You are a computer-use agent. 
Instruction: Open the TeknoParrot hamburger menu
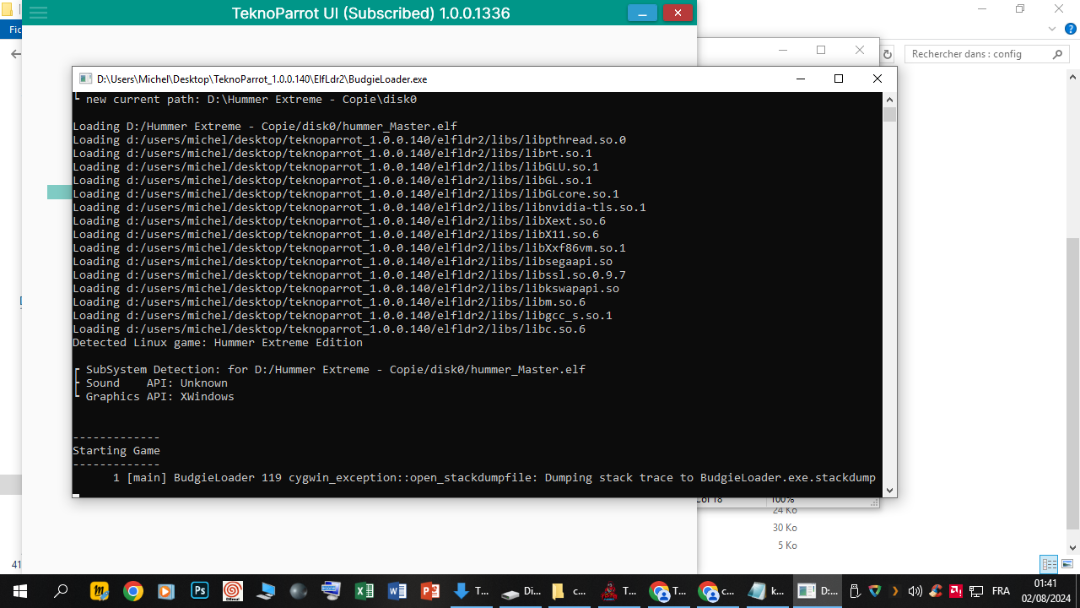click(38, 13)
